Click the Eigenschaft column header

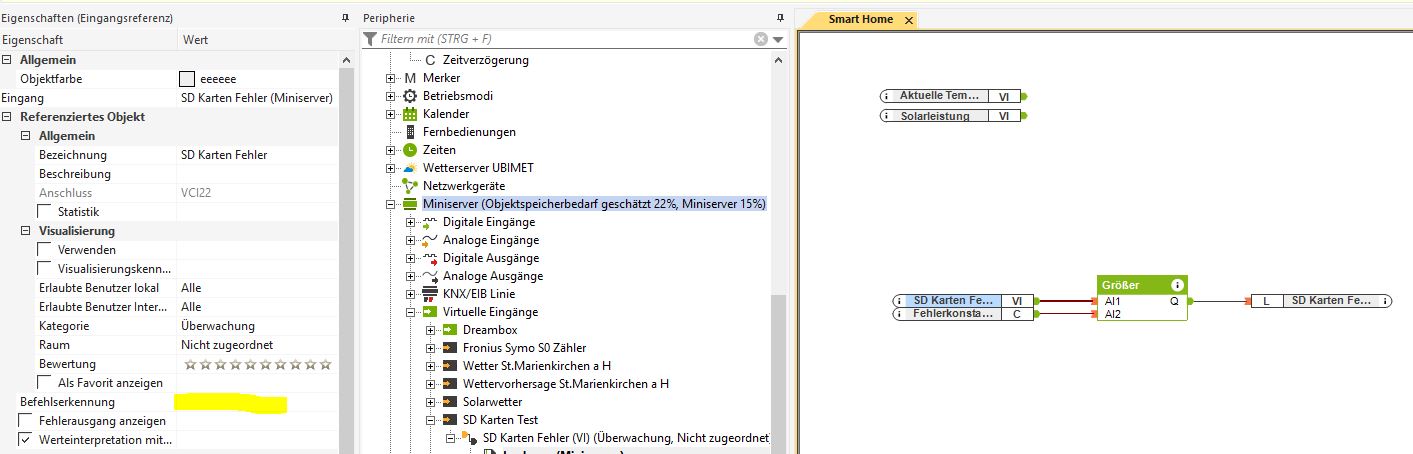[33, 40]
